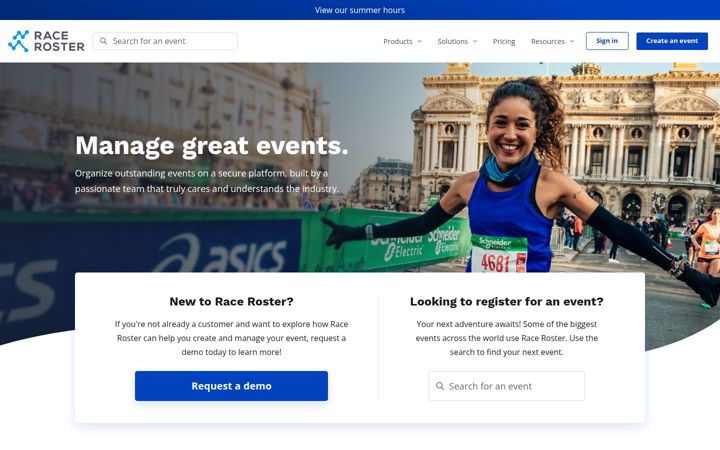Click the Request a demo button
Viewport: 720px width, 450px height.
tap(231, 386)
